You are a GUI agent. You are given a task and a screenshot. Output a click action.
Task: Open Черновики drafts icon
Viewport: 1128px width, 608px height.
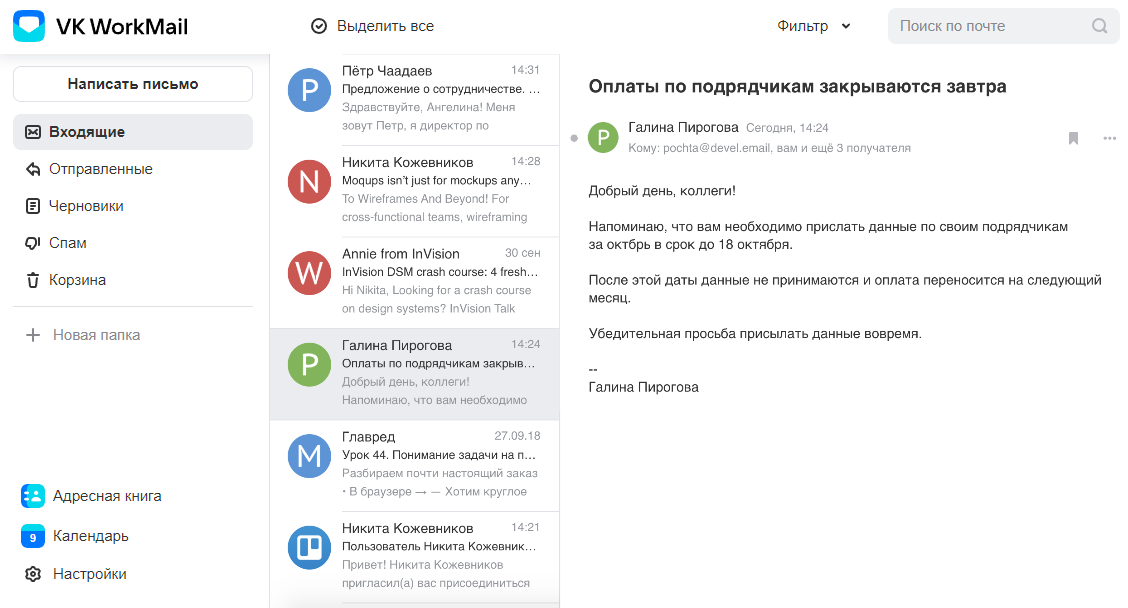[x=34, y=206]
